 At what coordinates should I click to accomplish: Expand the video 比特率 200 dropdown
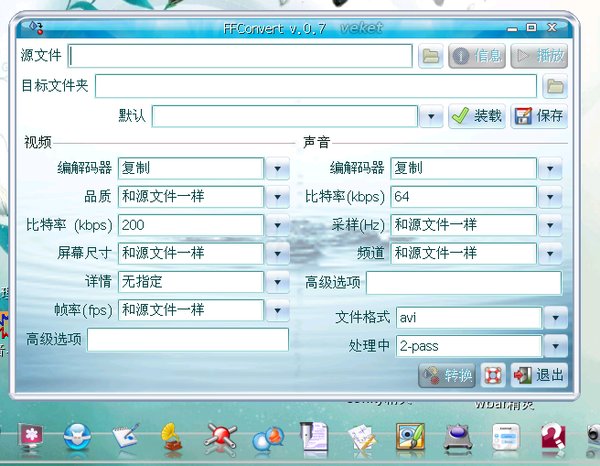(277, 225)
